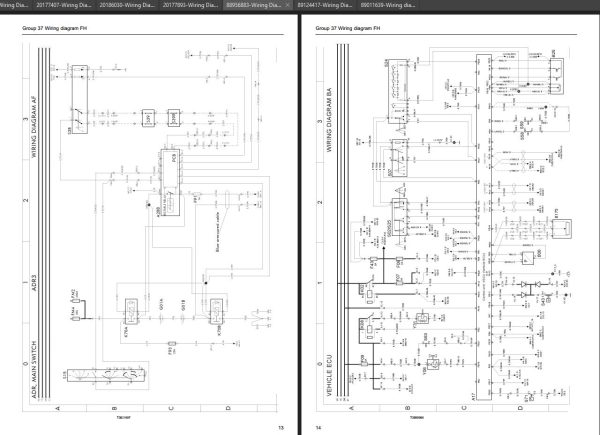Click page number 14
This screenshot has width=600, height=435.
pos(318,428)
